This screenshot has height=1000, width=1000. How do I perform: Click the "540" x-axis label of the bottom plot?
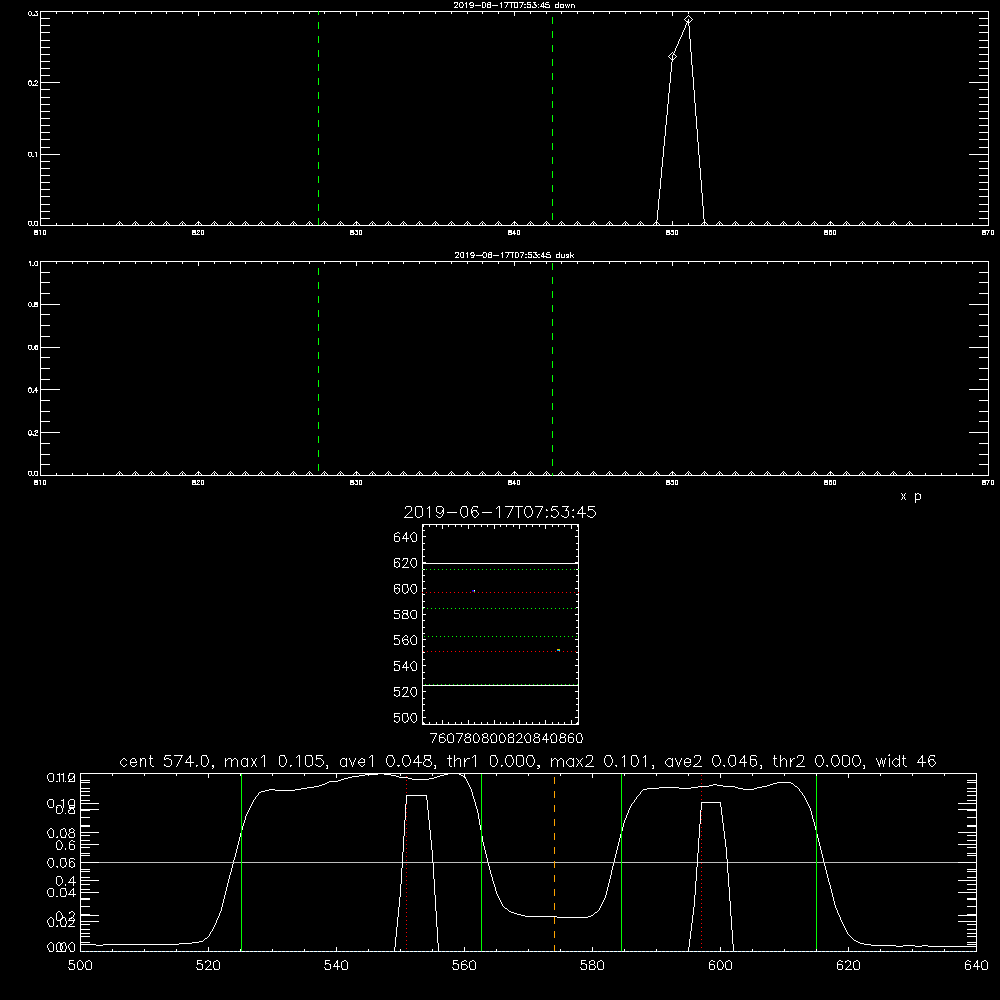pos(336,966)
